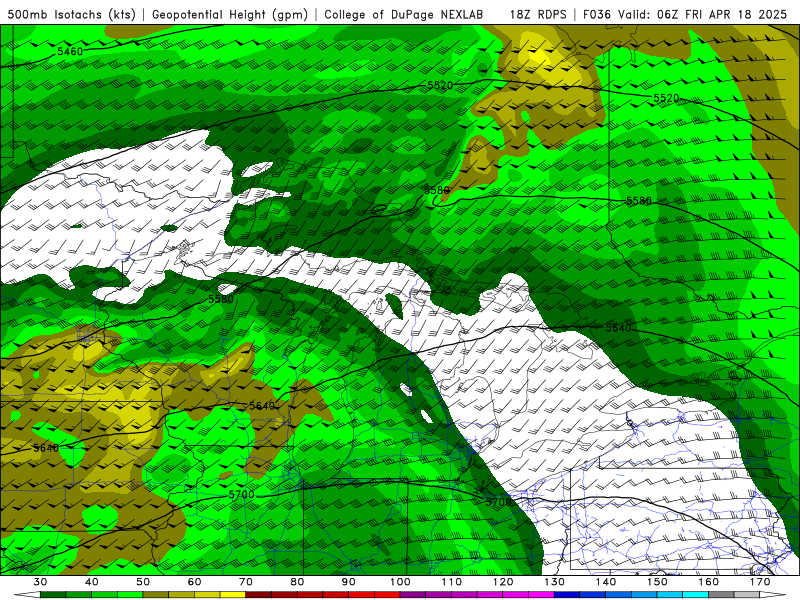Click the bright yellow swatch in the color bar
800x600 pixels.
[x=233, y=595]
